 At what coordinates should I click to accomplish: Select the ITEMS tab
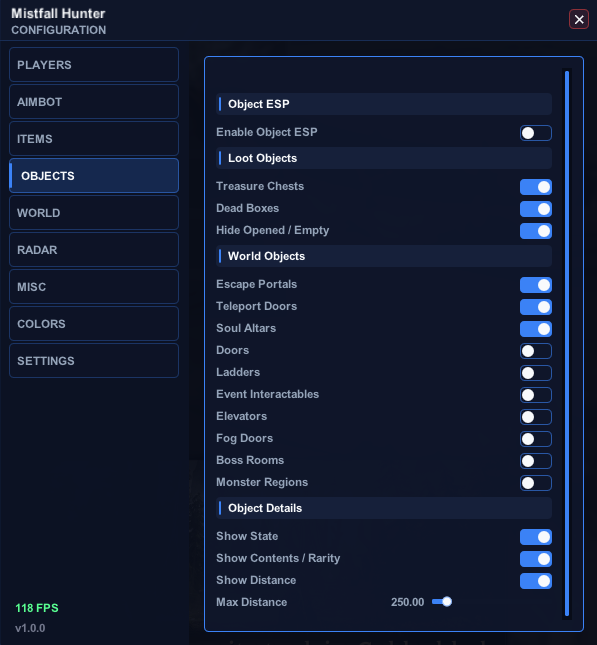(x=94, y=139)
